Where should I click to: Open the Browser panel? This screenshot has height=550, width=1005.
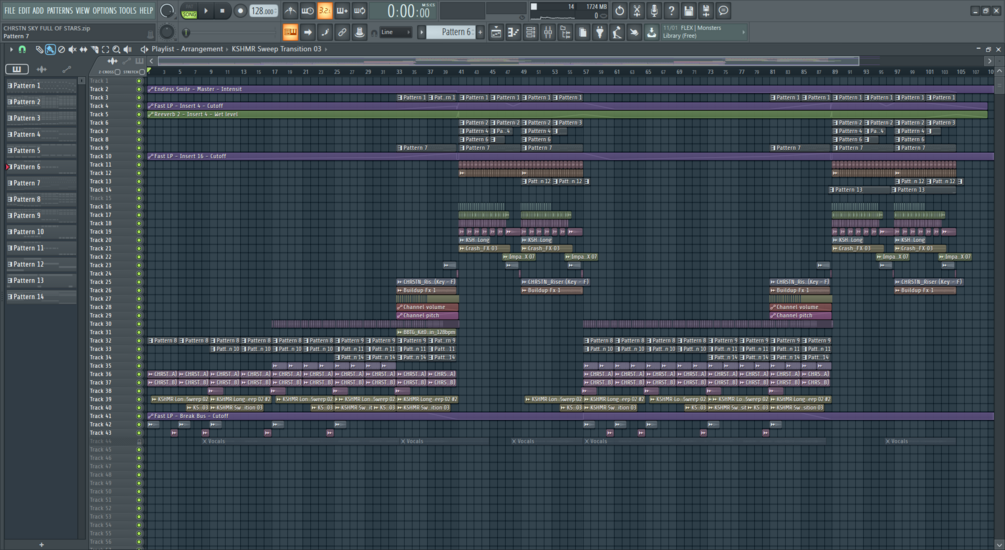coord(565,32)
